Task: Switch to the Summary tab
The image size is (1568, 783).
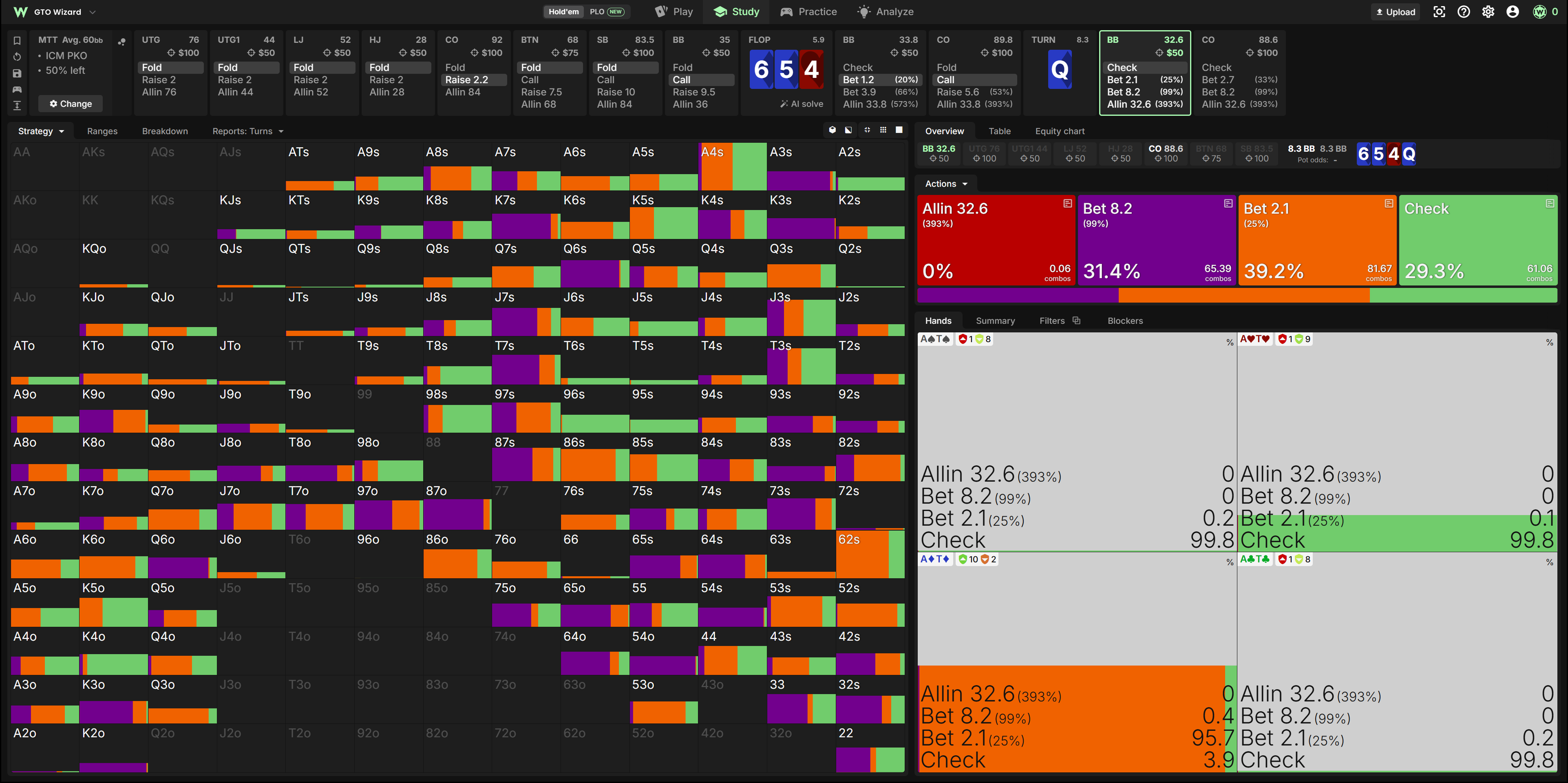Action: click(995, 320)
